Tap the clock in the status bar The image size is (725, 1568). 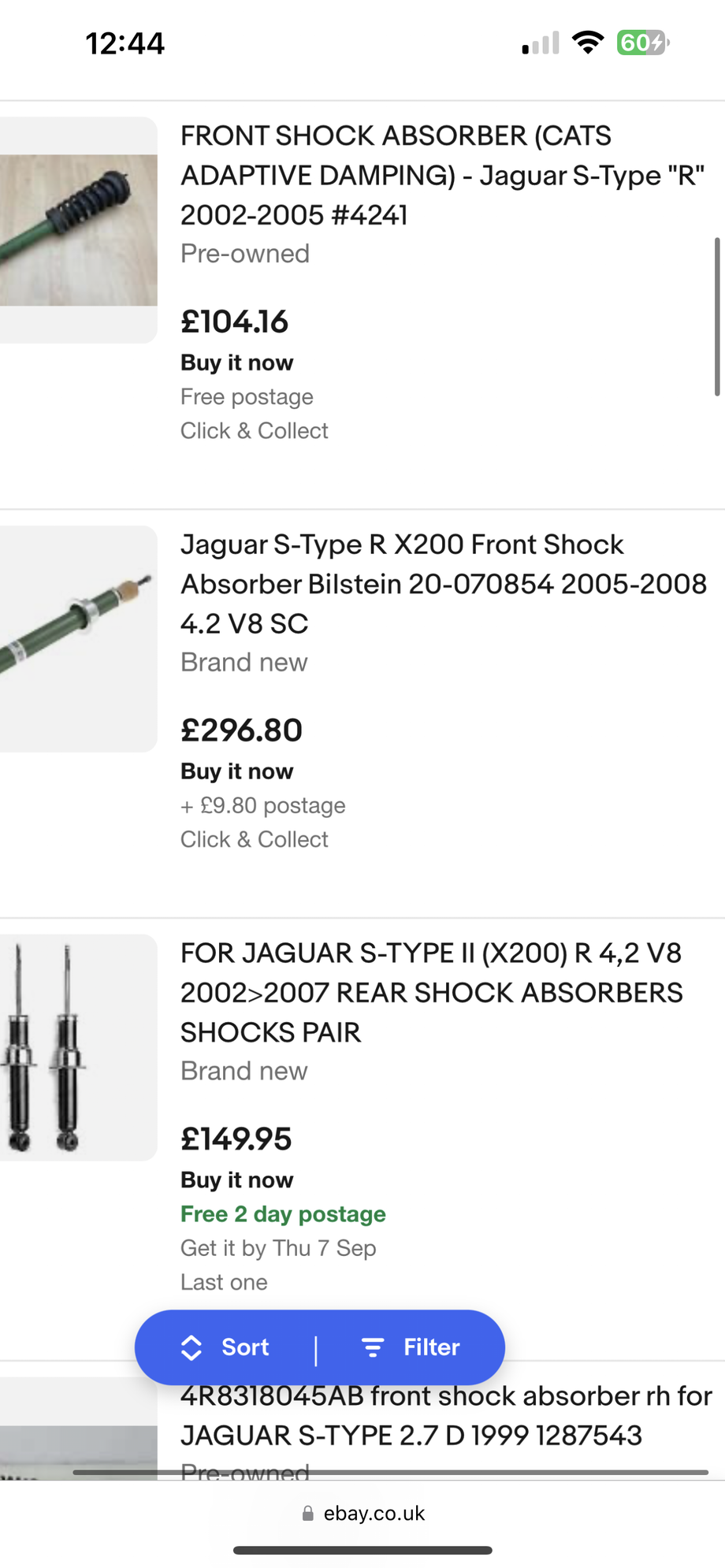coord(125,43)
